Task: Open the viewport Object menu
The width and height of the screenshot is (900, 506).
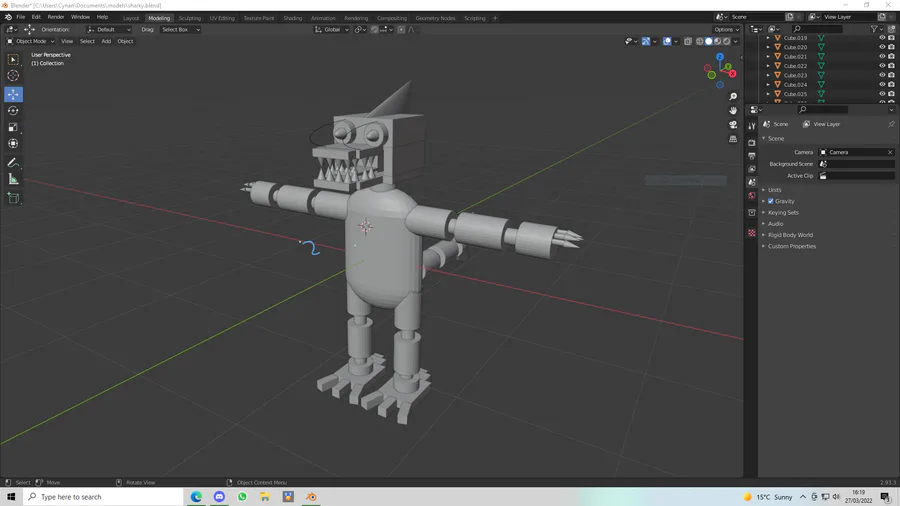Action: click(125, 41)
